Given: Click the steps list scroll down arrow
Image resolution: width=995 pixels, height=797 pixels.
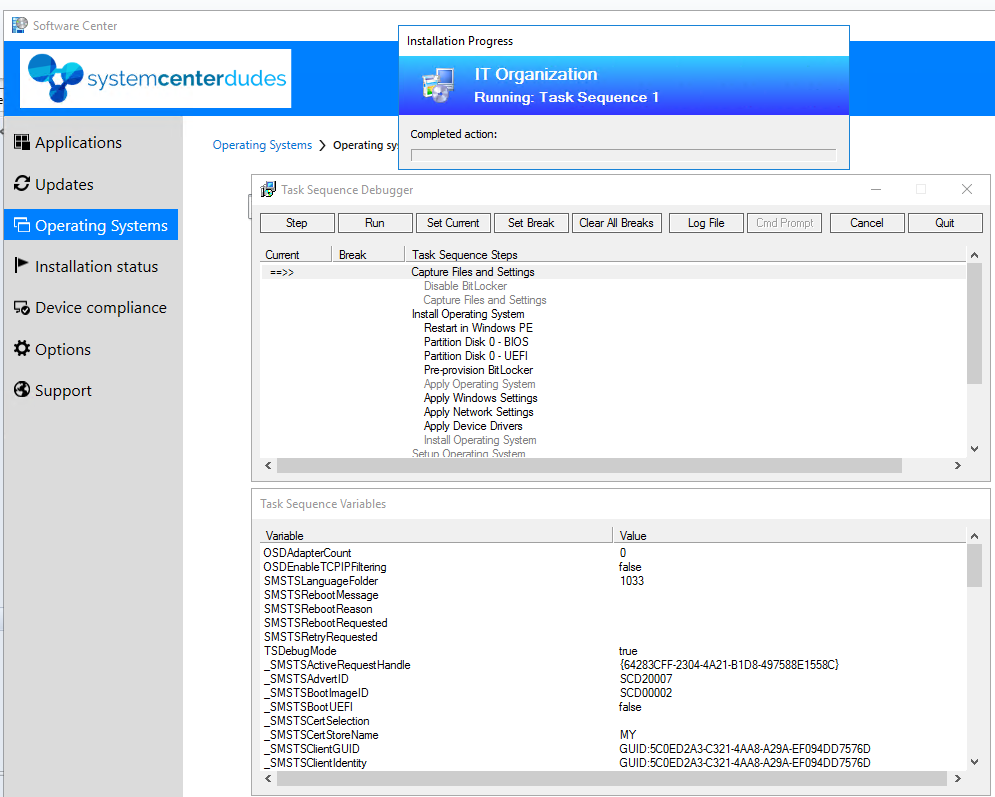Looking at the screenshot, I should (x=974, y=449).
